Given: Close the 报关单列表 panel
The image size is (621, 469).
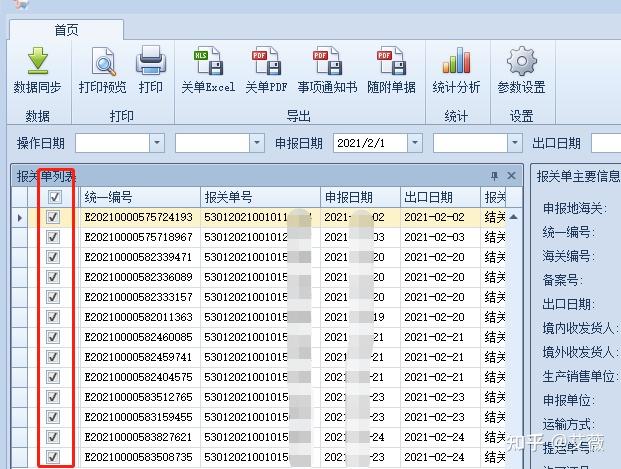Looking at the screenshot, I should (511, 175).
